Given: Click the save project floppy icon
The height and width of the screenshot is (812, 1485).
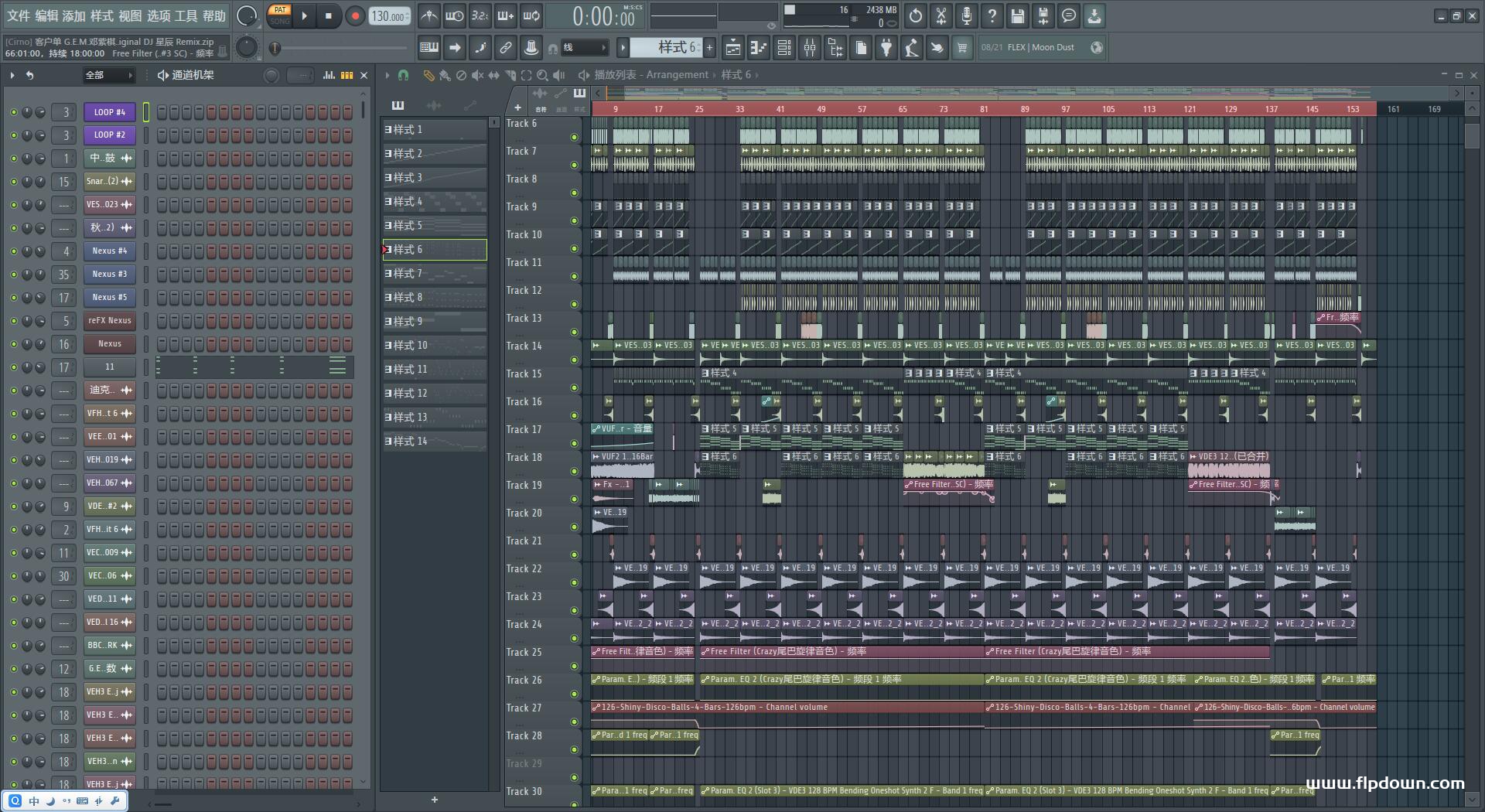Looking at the screenshot, I should tap(1018, 15).
